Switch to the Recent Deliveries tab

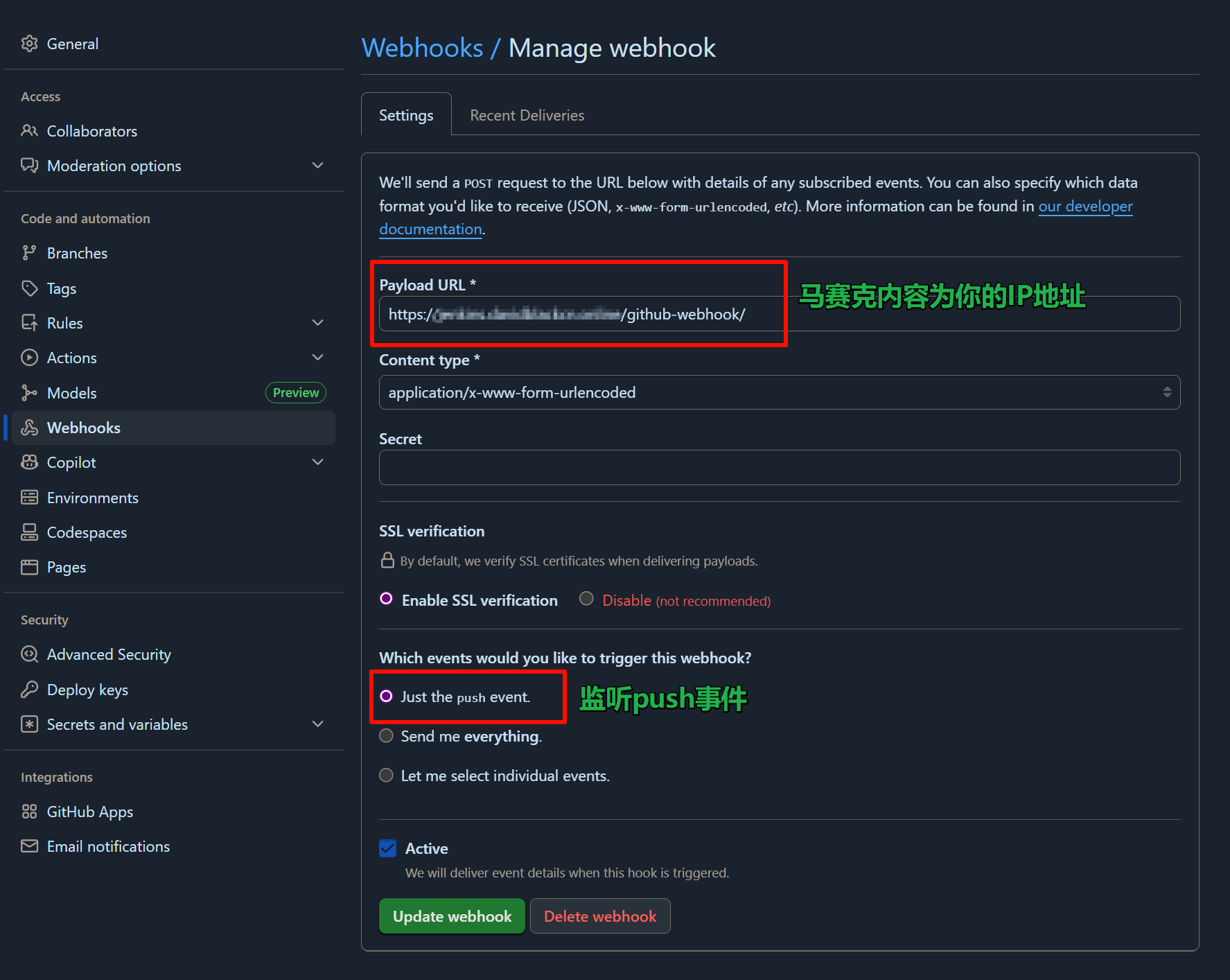click(527, 115)
